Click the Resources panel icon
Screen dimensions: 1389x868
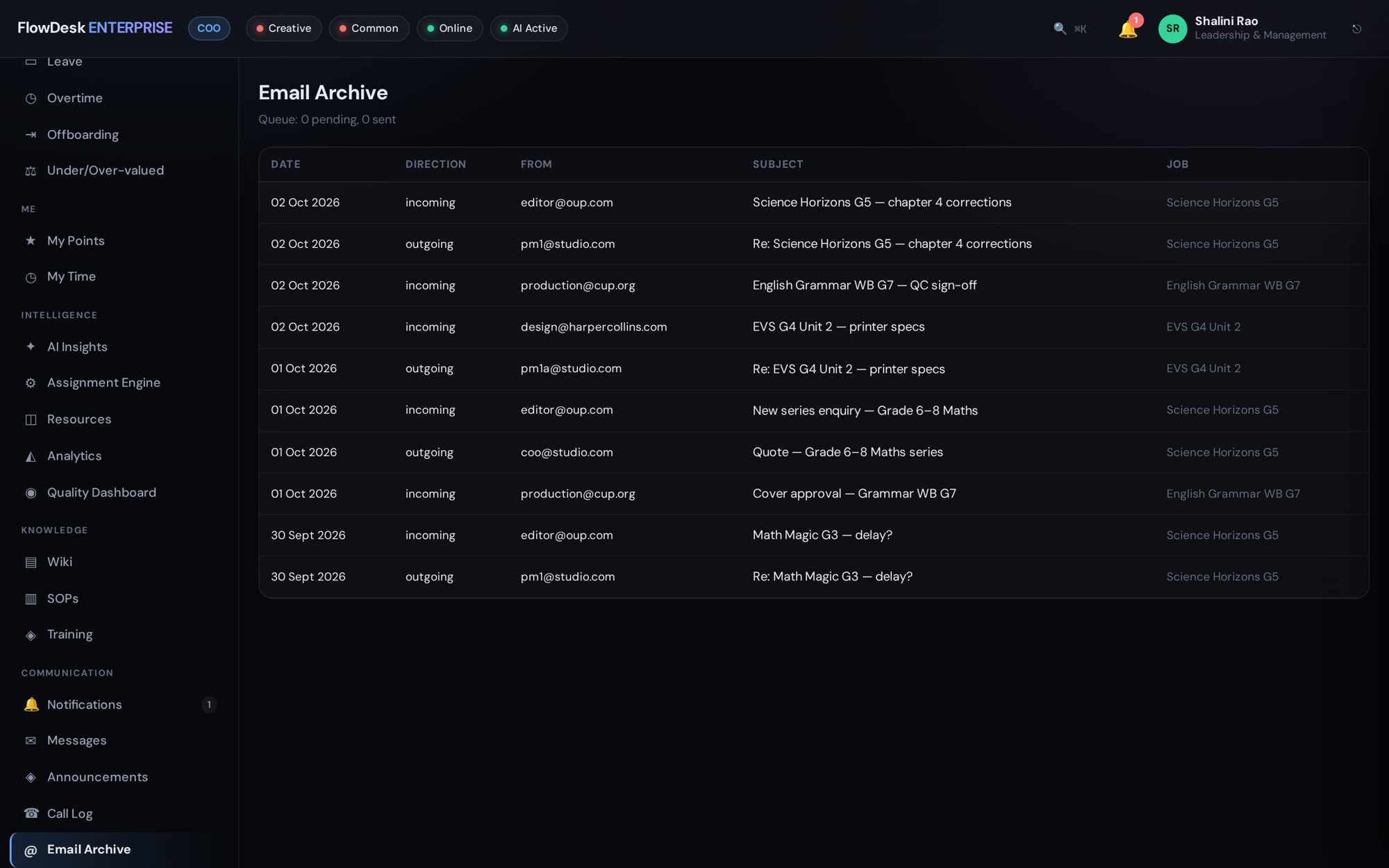point(31,419)
